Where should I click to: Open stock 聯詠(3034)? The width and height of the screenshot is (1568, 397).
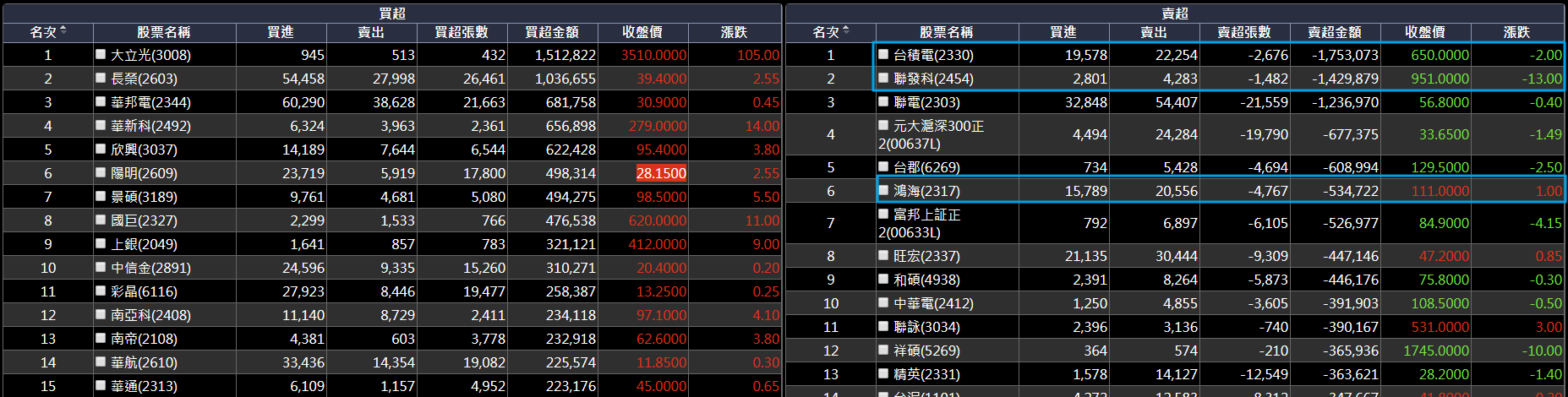pos(926,327)
